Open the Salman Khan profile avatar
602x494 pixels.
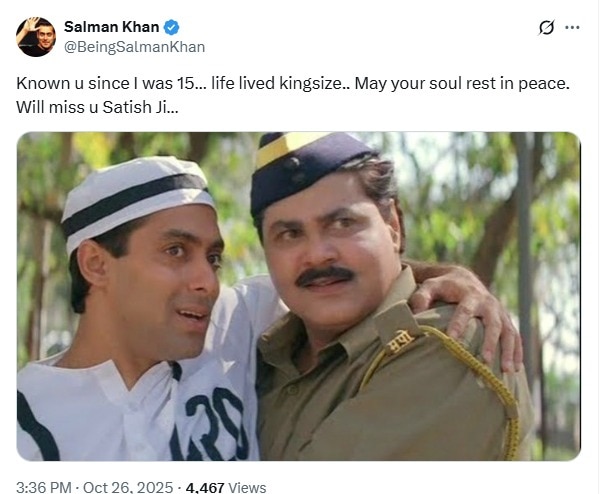point(36,36)
